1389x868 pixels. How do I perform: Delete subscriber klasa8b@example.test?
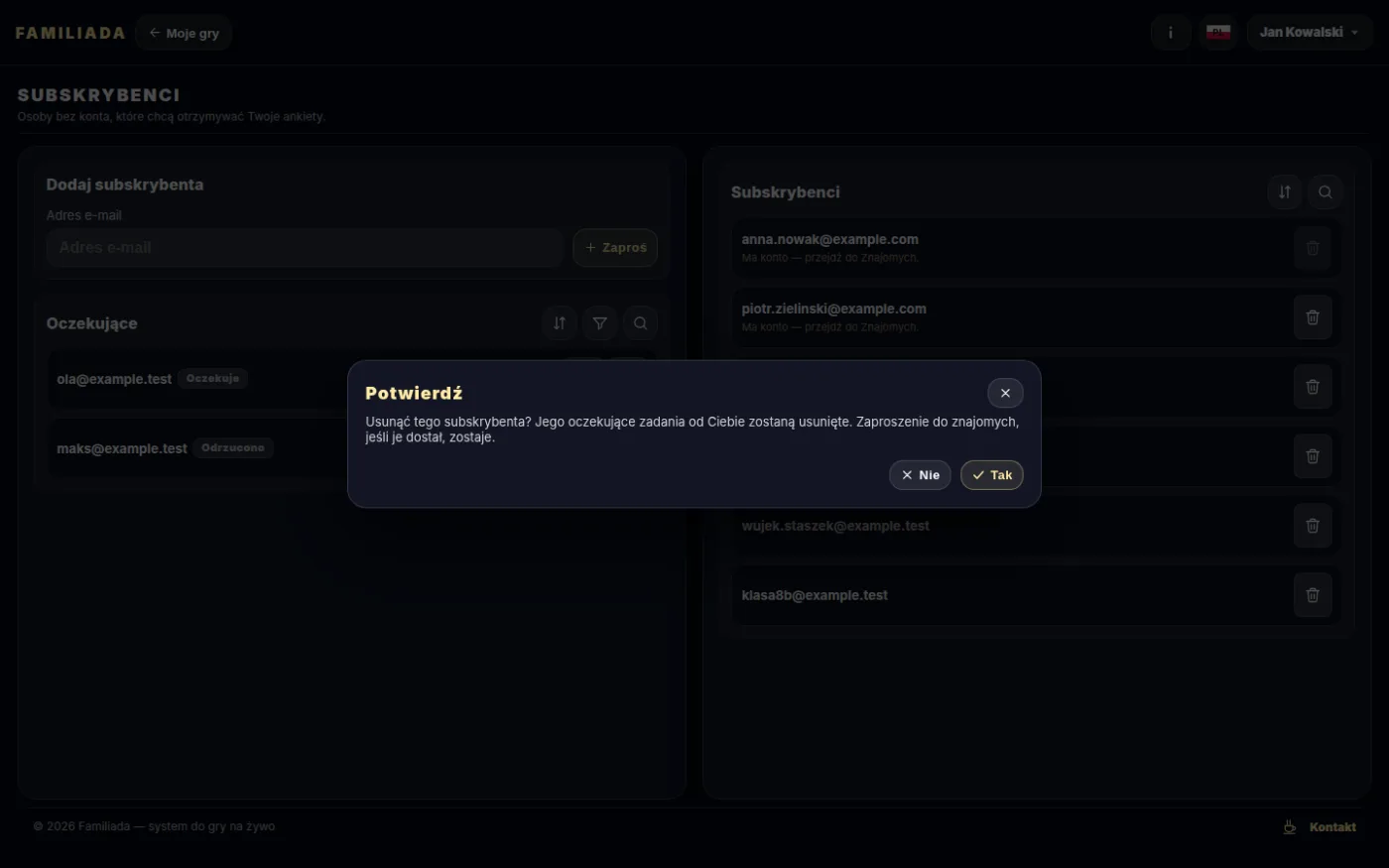pos(1313,595)
